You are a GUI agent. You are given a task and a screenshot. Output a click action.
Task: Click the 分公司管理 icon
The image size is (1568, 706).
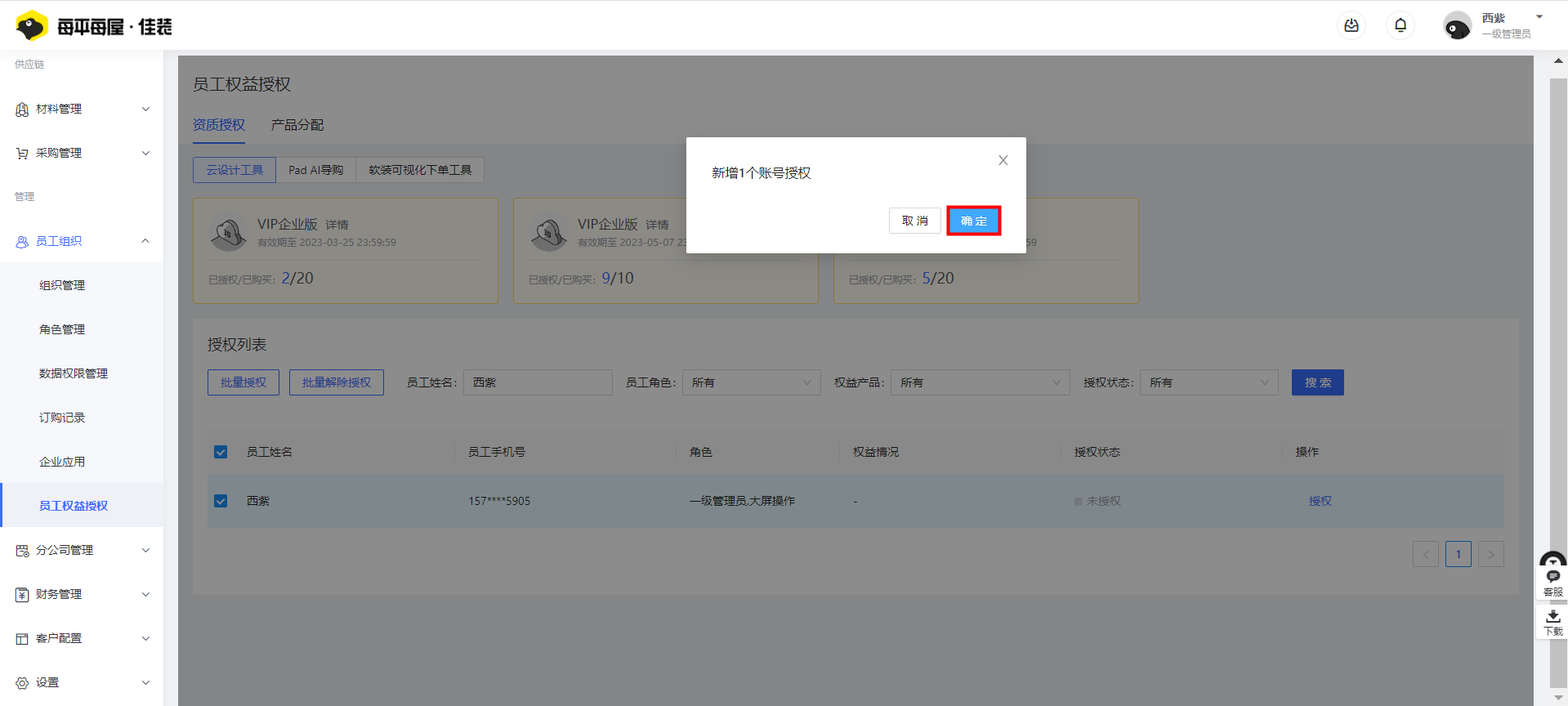[22, 551]
